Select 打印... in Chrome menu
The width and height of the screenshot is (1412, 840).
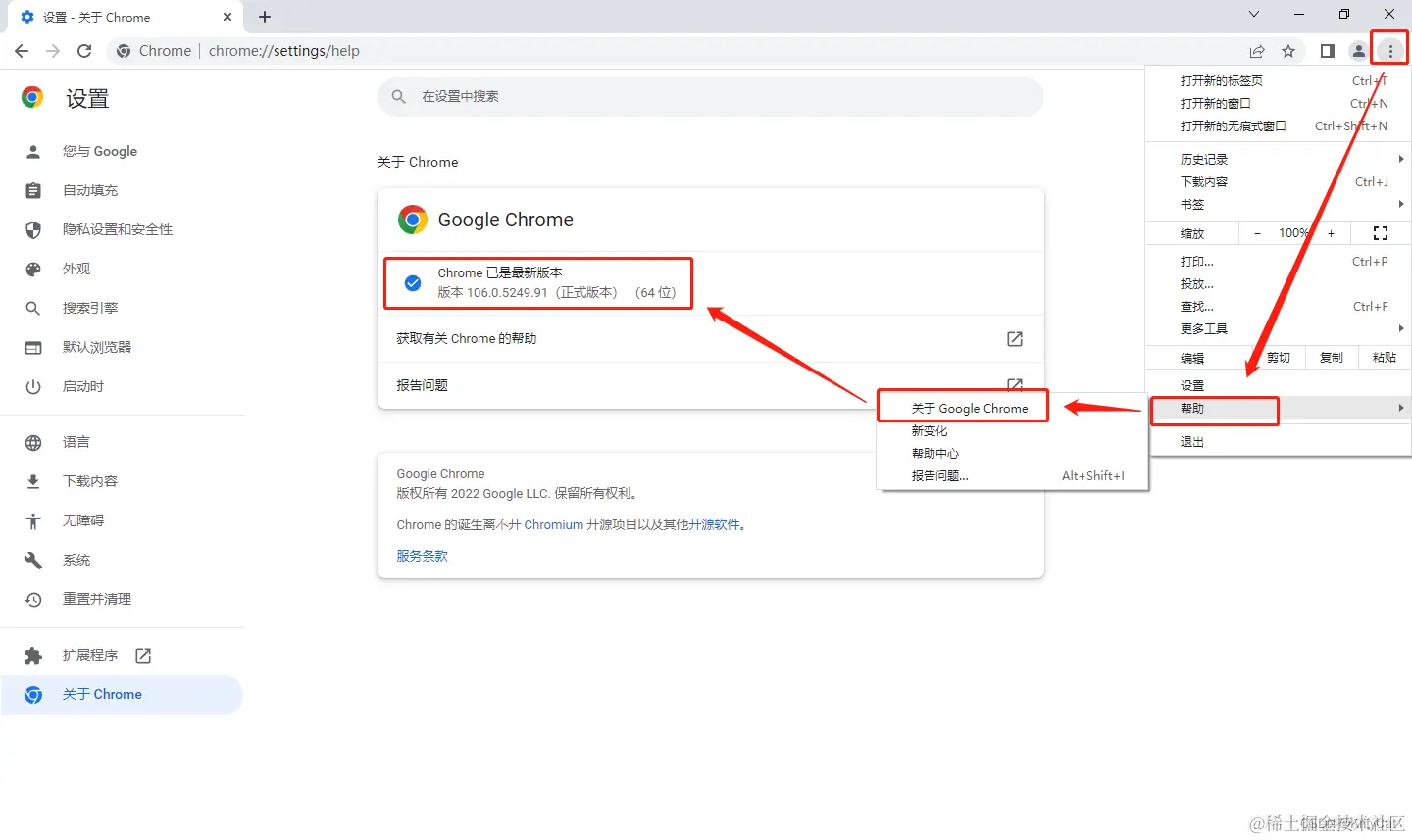pos(1279,261)
